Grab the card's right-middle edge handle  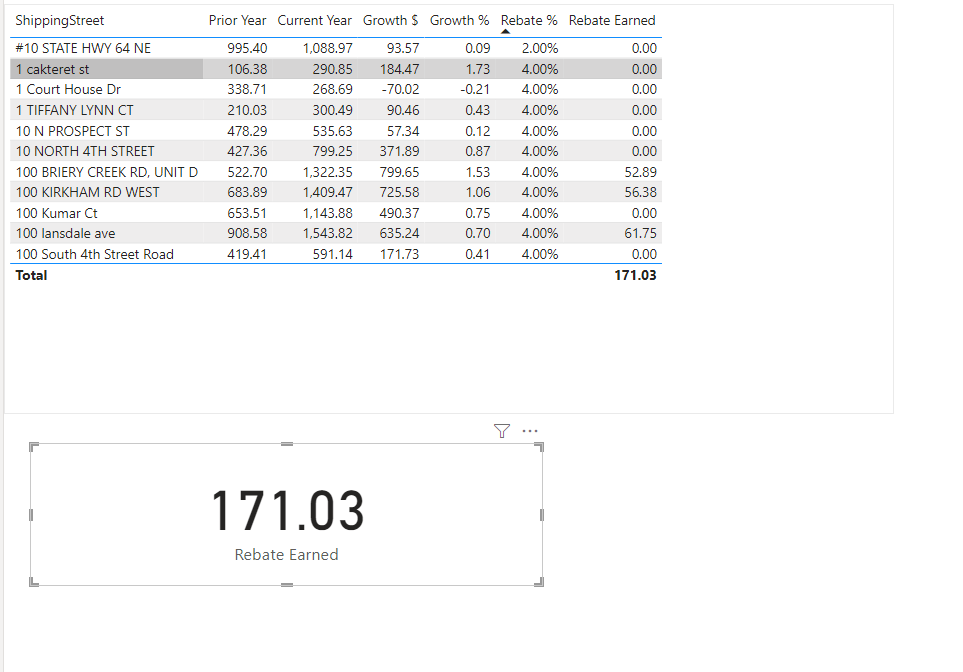[542, 515]
